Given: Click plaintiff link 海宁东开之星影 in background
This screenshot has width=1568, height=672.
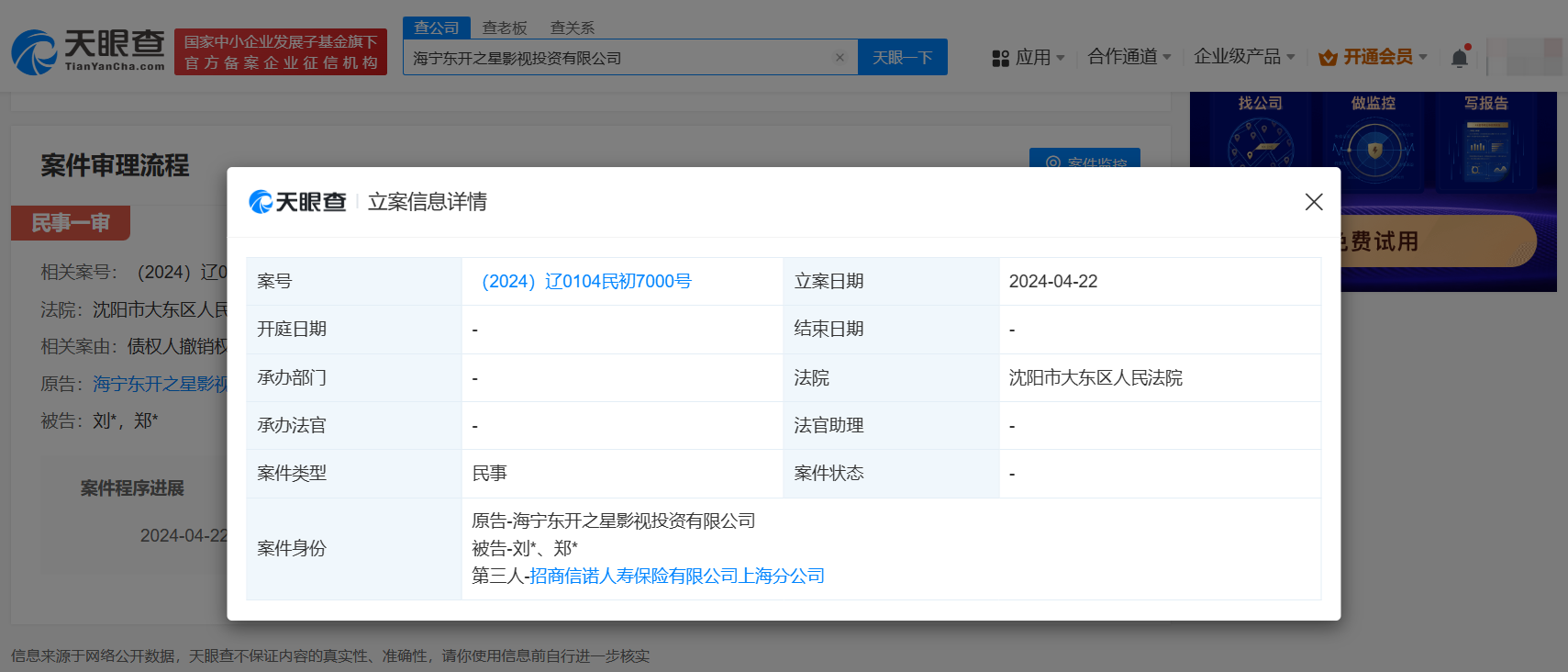Looking at the screenshot, I should 160,384.
